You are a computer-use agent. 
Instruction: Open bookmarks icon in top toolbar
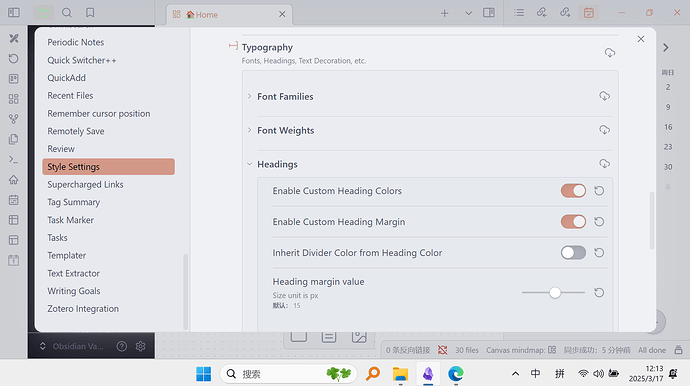[90, 12]
